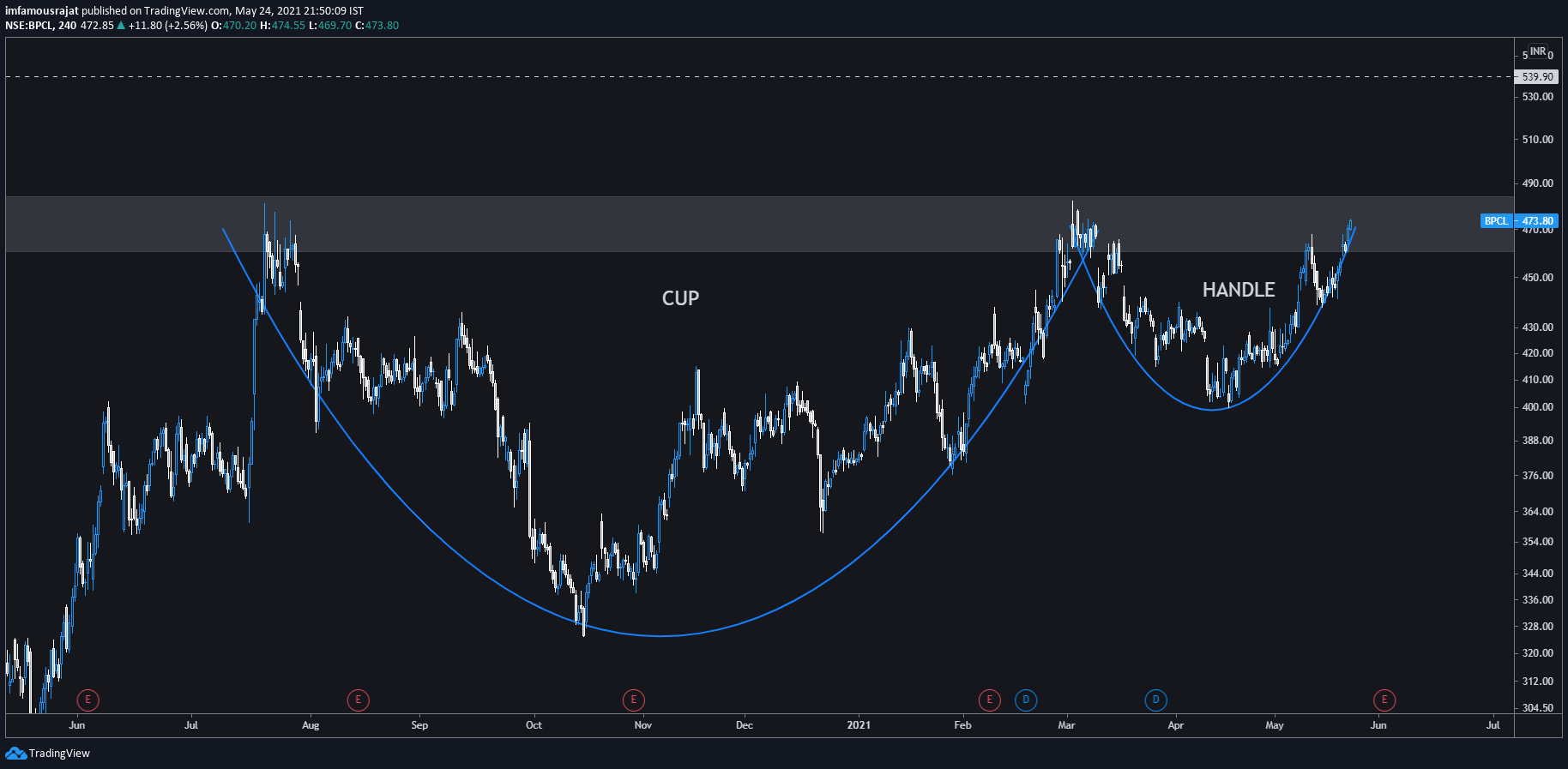The width and height of the screenshot is (1568, 769).
Task: Click the open value 470.20
Action: [239, 25]
